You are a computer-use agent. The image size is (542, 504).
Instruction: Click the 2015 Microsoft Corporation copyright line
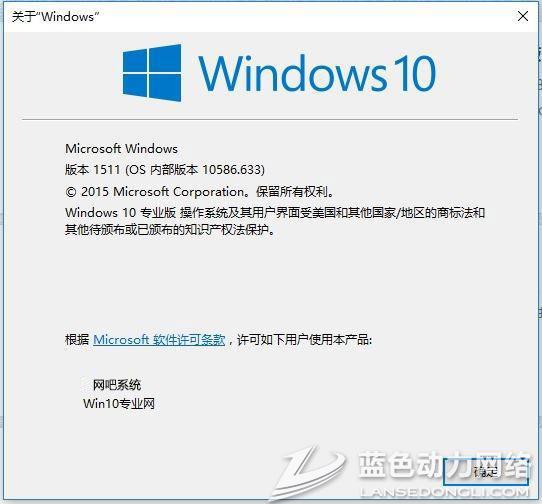[x=200, y=192]
